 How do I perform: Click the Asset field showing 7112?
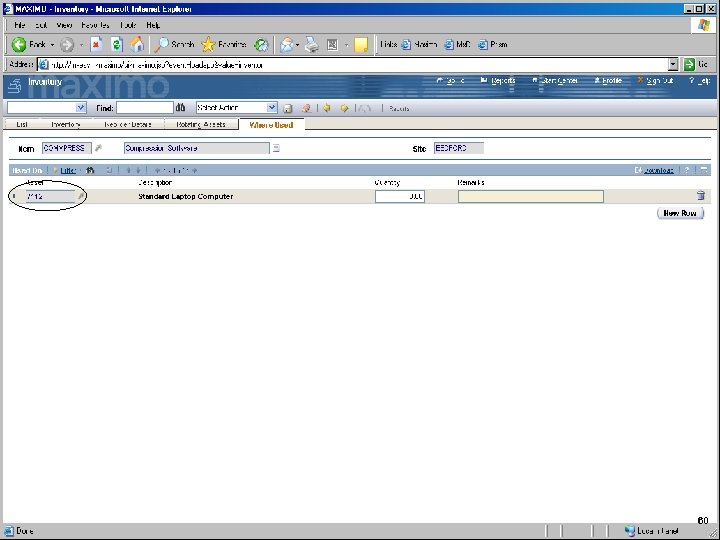51,196
